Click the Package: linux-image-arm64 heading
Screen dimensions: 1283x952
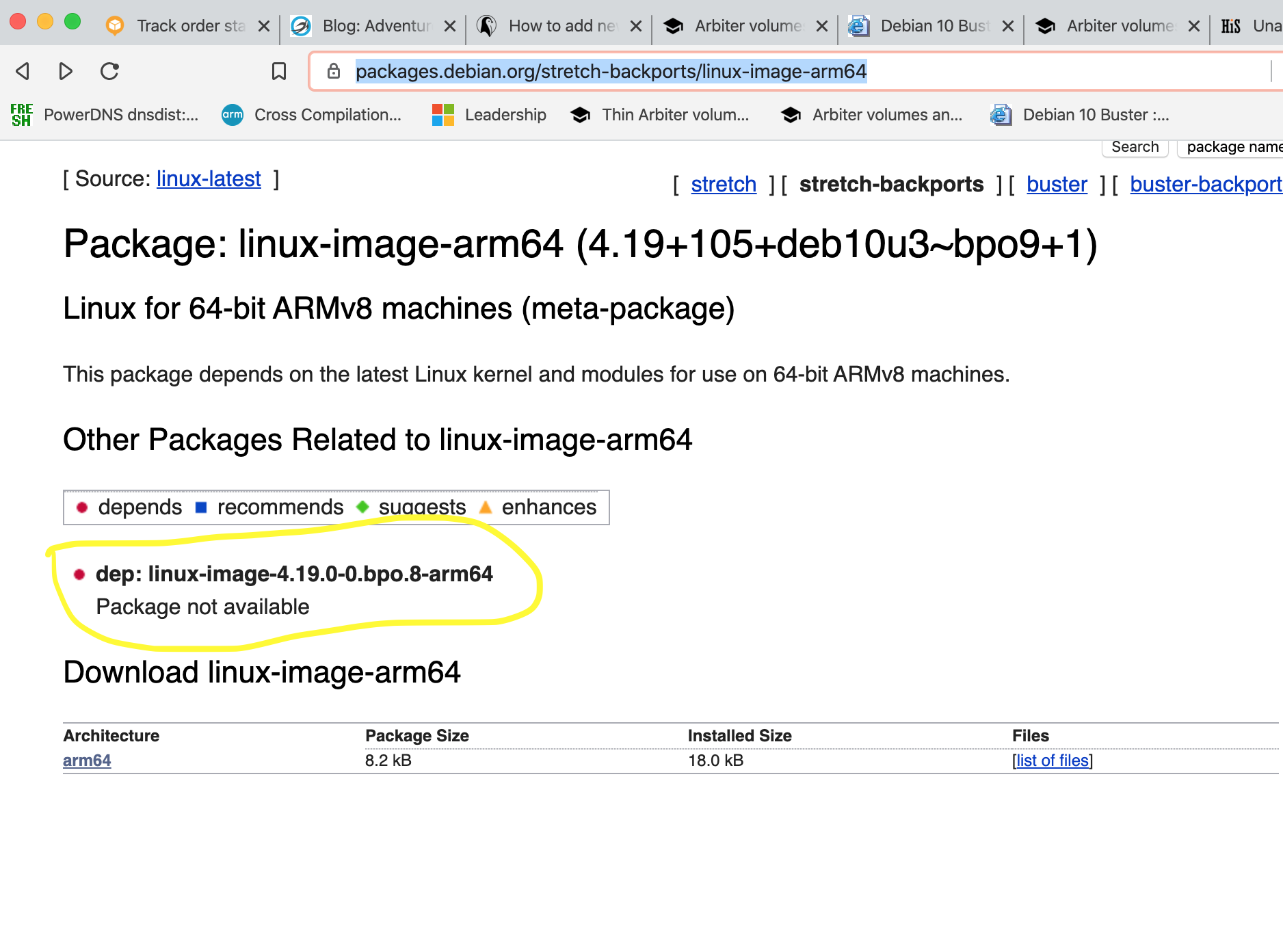581,244
